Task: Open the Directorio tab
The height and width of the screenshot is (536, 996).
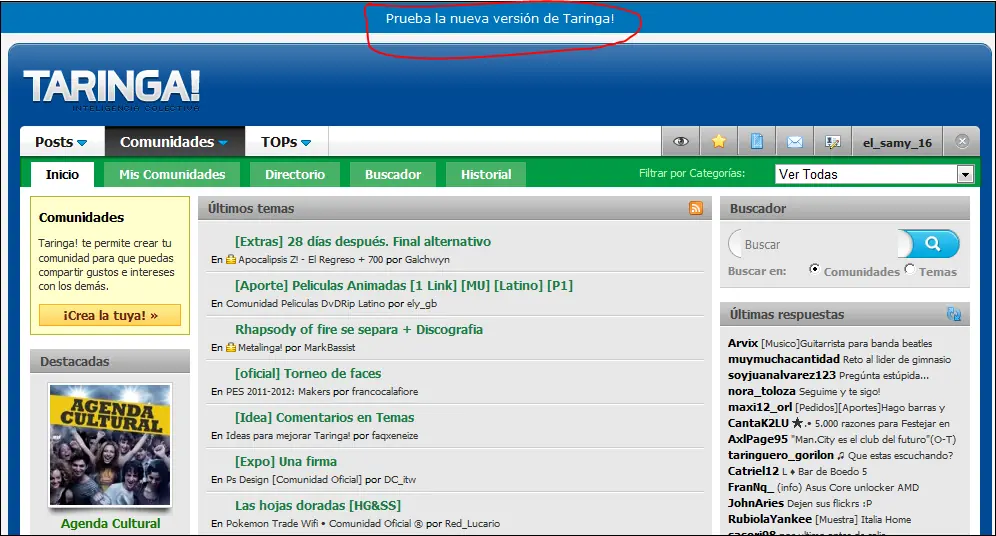Action: click(295, 174)
